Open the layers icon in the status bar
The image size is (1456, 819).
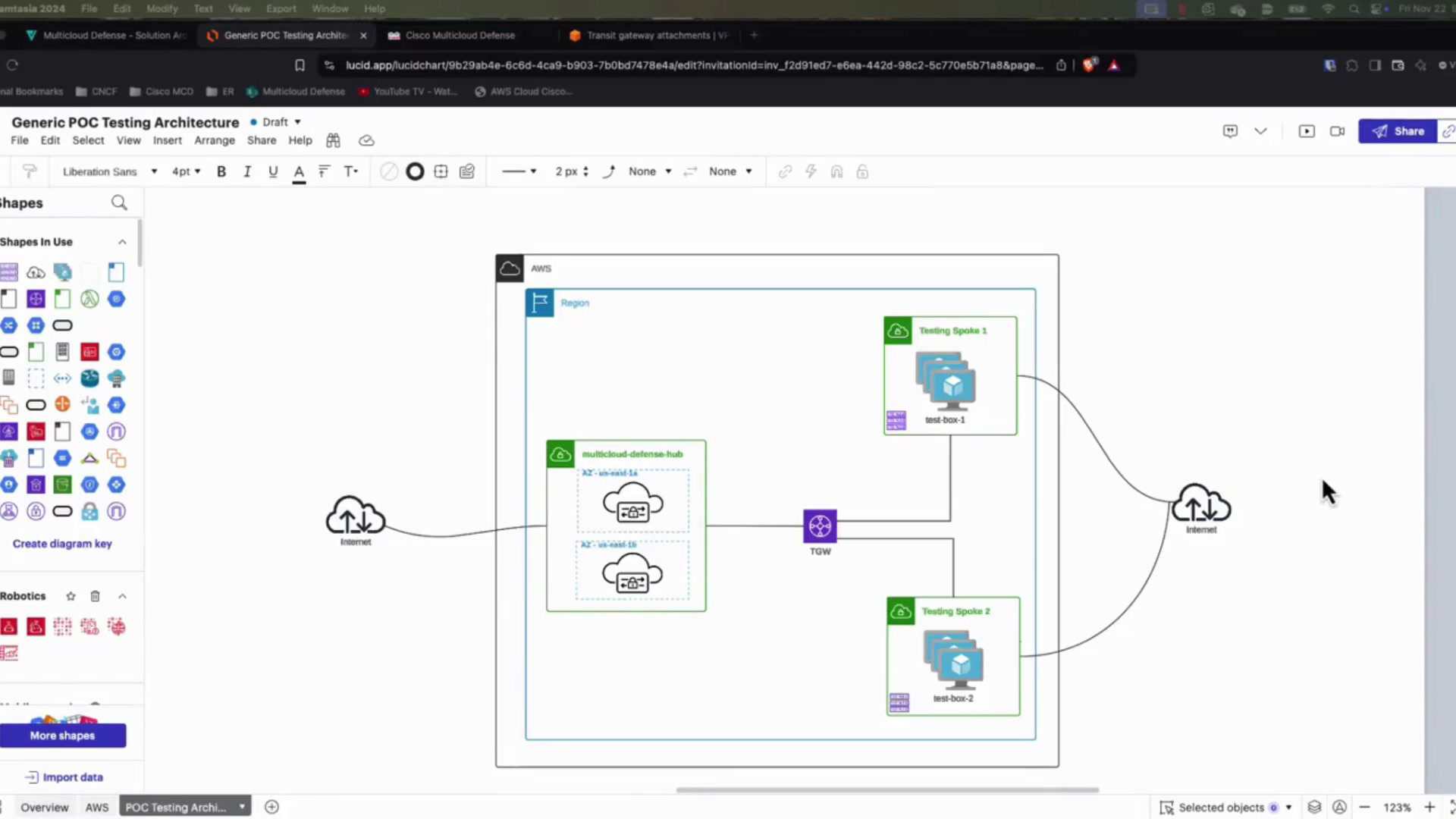pyautogui.click(x=1314, y=807)
